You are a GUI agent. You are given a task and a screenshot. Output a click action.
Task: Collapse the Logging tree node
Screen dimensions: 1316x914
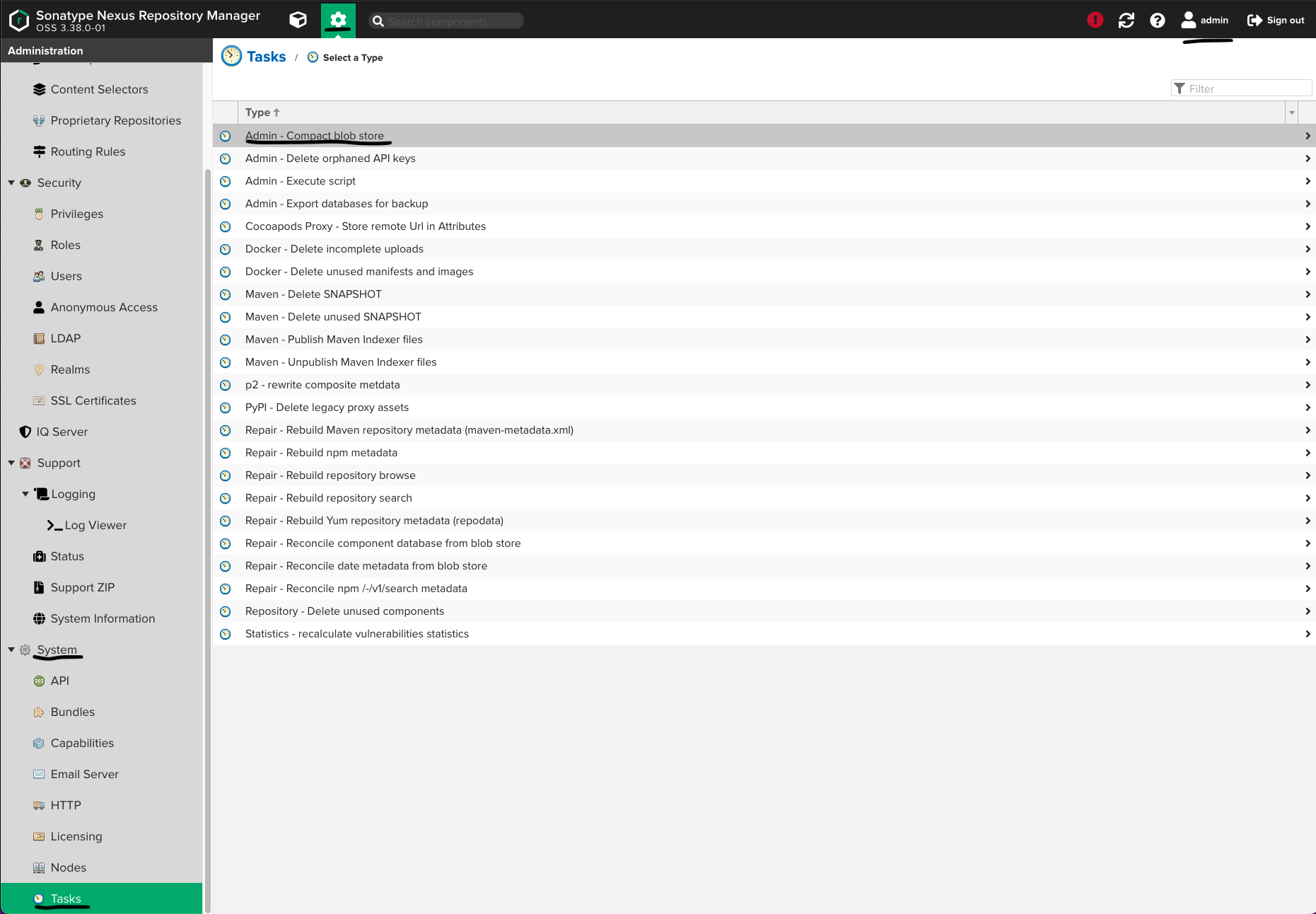(x=25, y=494)
